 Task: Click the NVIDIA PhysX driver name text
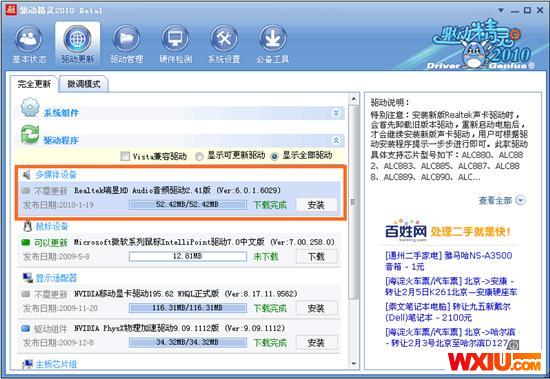pyautogui.click(x=179, y=328)
